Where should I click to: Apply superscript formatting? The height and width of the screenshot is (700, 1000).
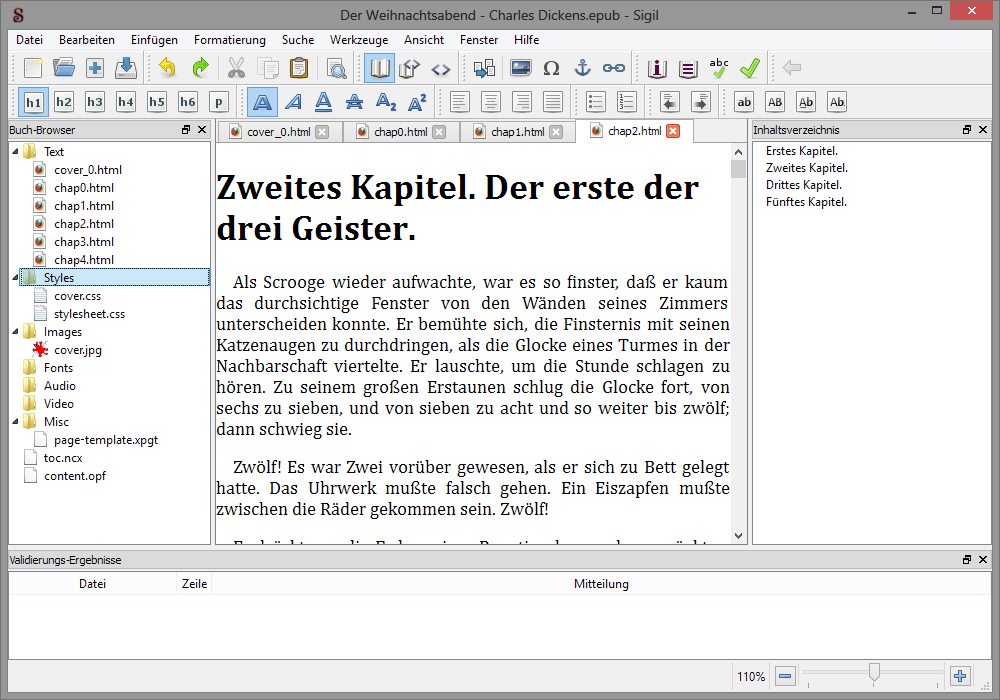[x=417, y=102]
